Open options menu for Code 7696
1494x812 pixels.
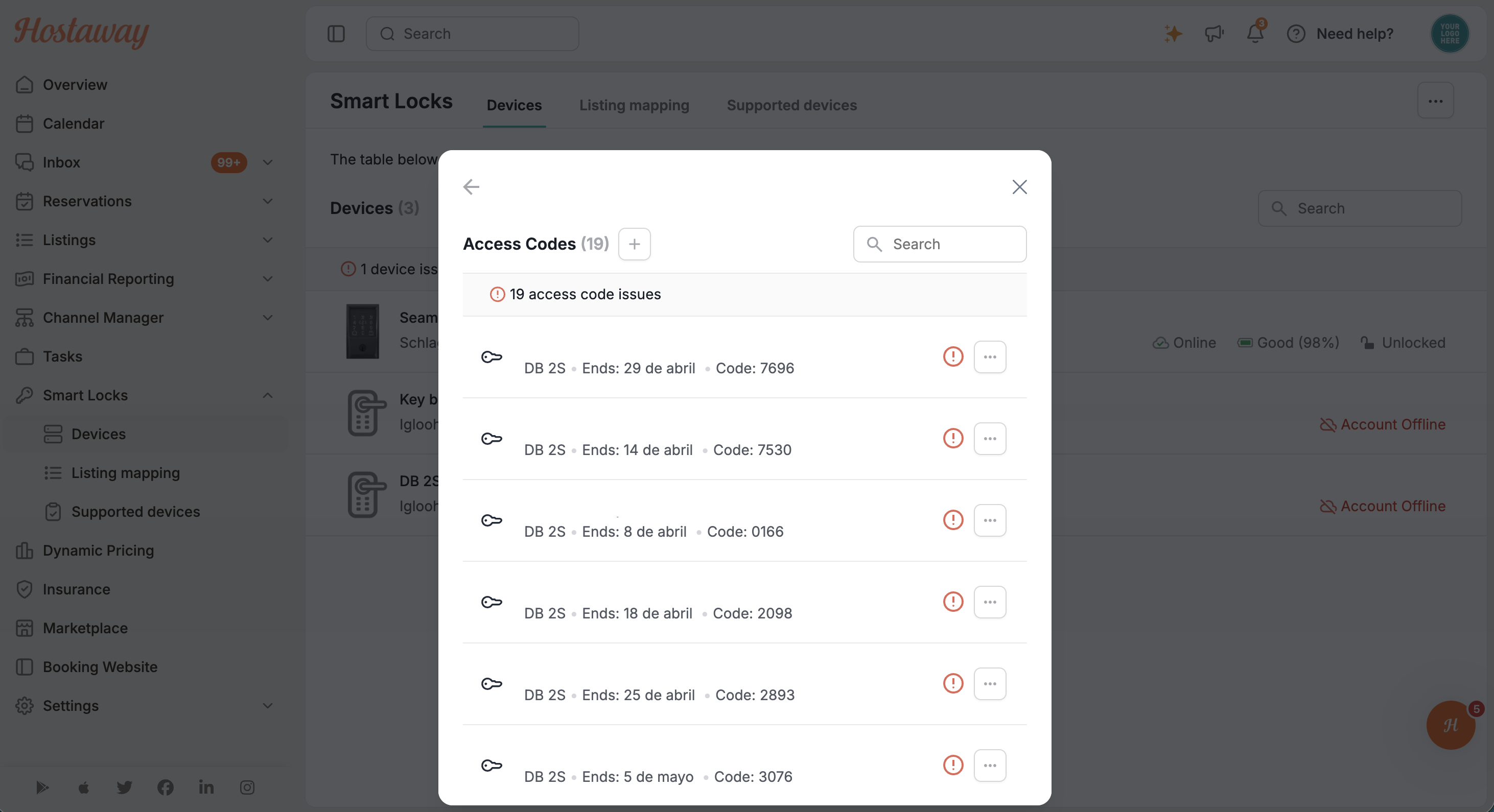(x=990, y=356)
